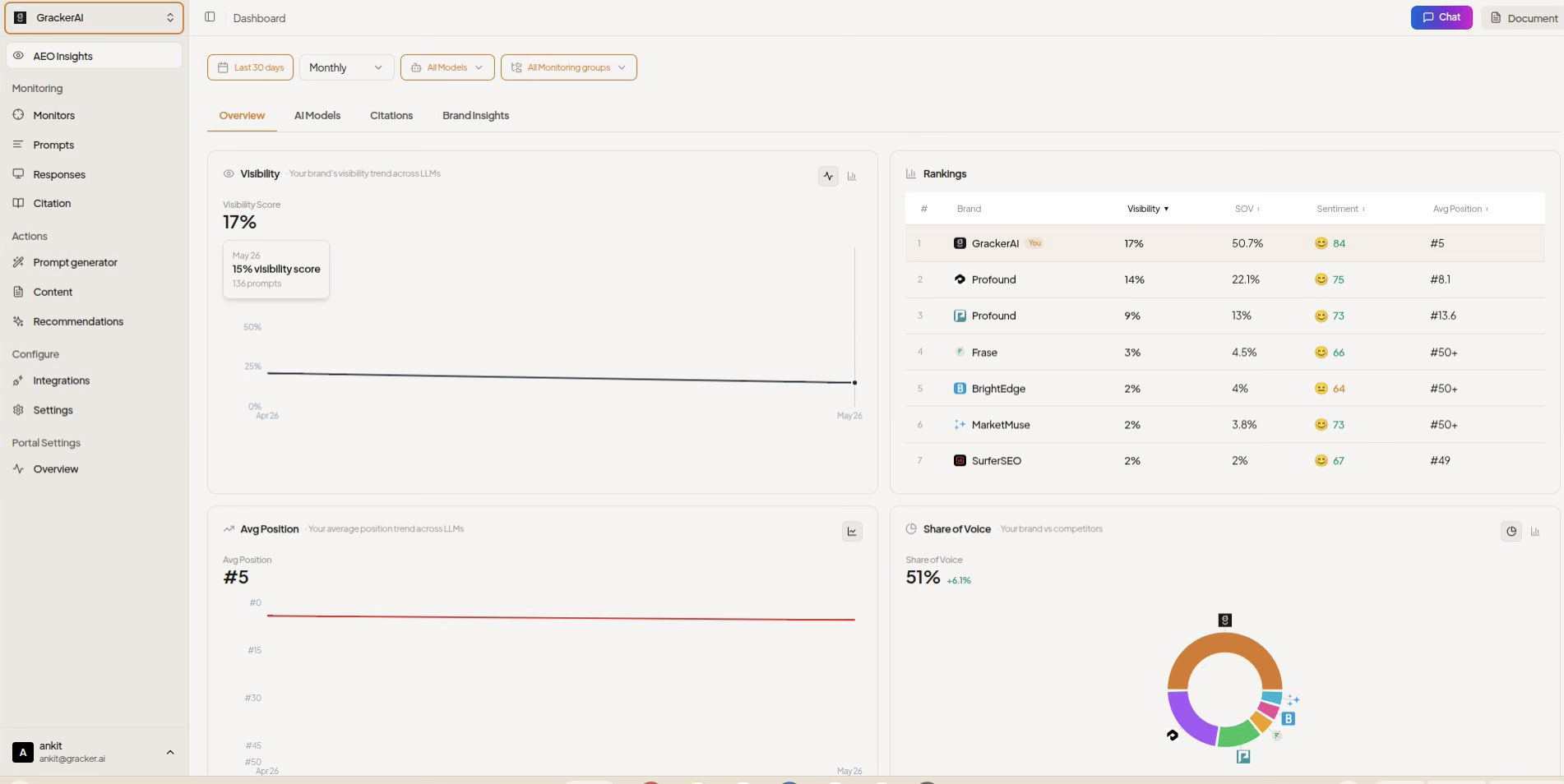Click the AEO Insights eye icon
Image resolution: width=1564 pixels, height=784 pixels.
(x=18, y=56)
